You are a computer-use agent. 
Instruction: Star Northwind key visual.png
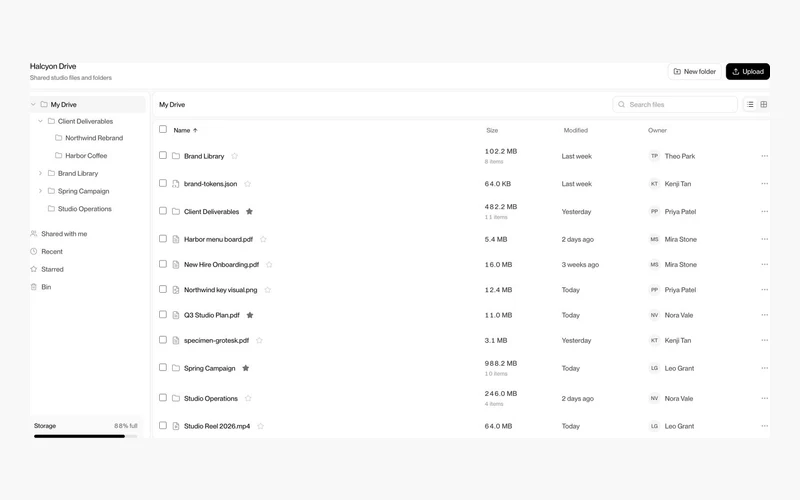268,290
